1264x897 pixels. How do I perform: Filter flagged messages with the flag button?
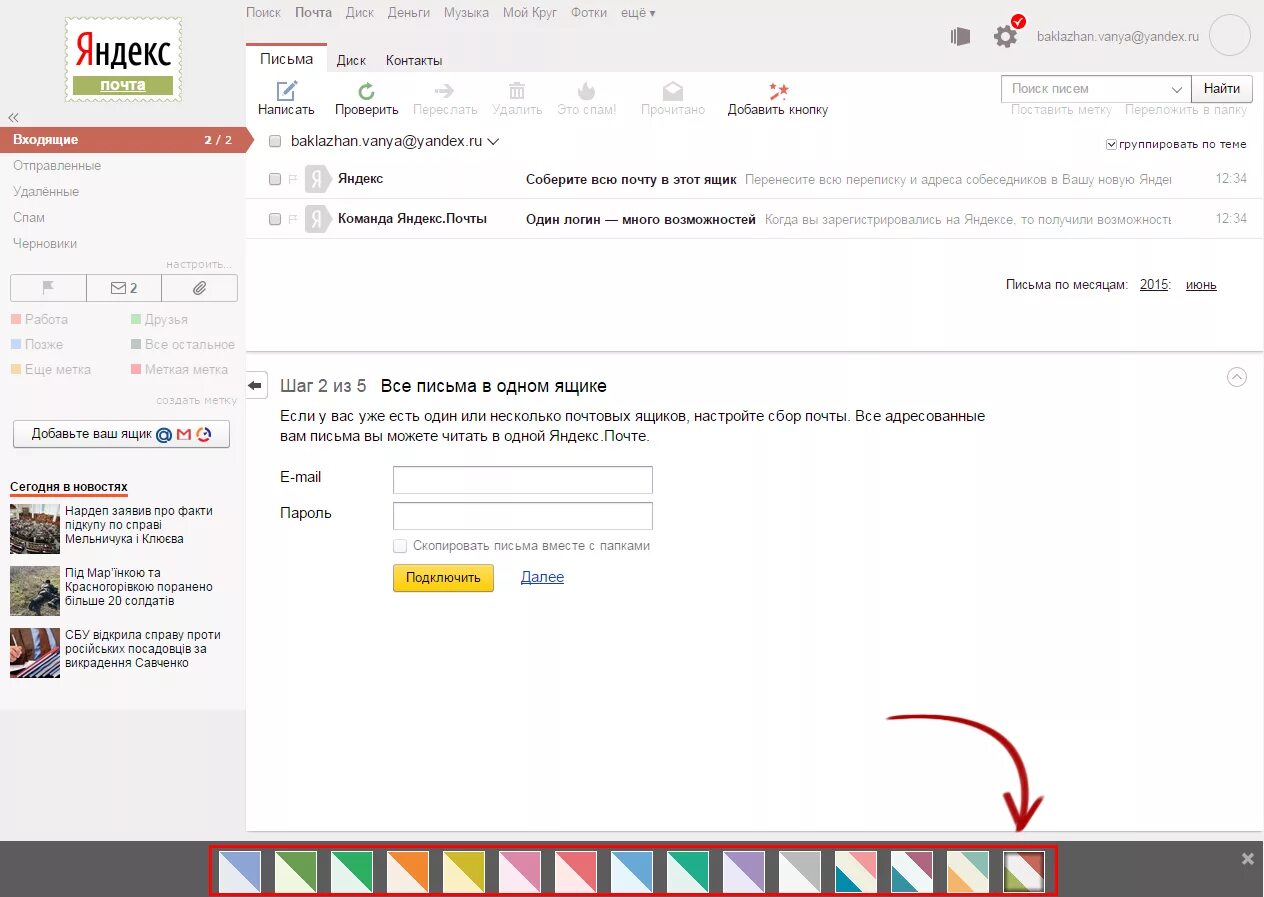(48, 288)
